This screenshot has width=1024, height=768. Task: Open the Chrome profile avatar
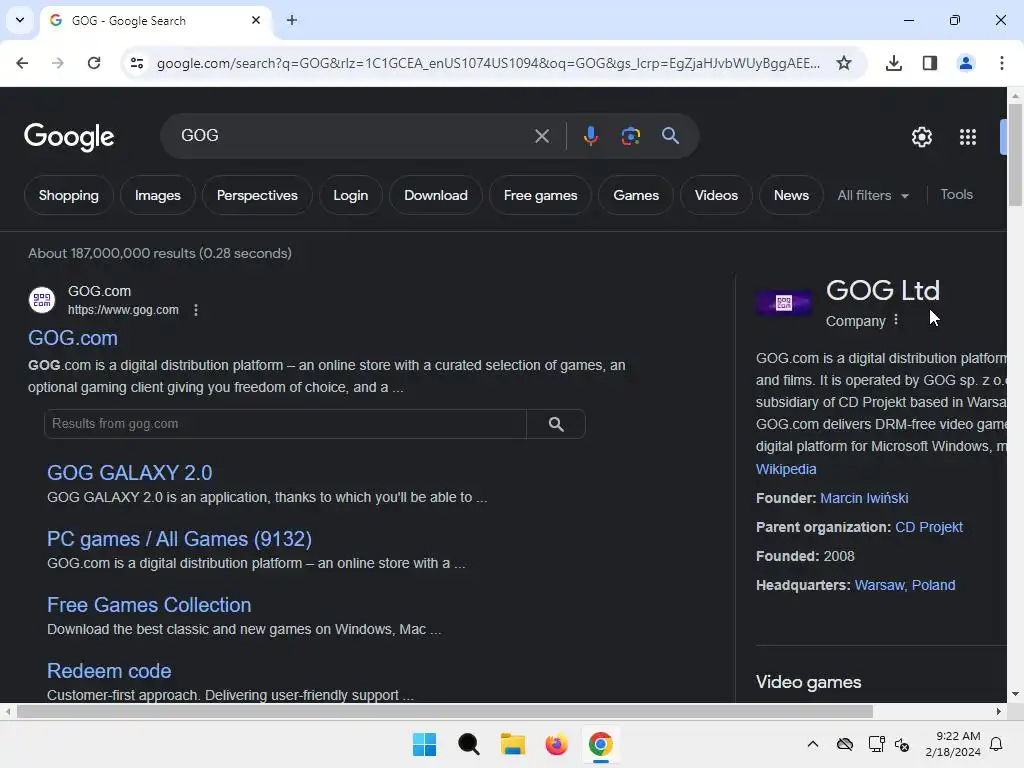966,63
